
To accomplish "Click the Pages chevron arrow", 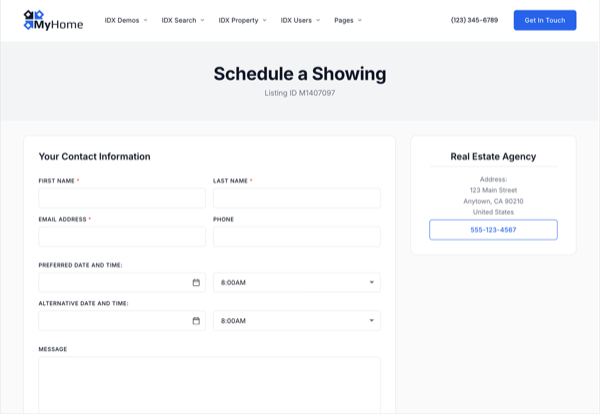I will [x=360, y=20].
